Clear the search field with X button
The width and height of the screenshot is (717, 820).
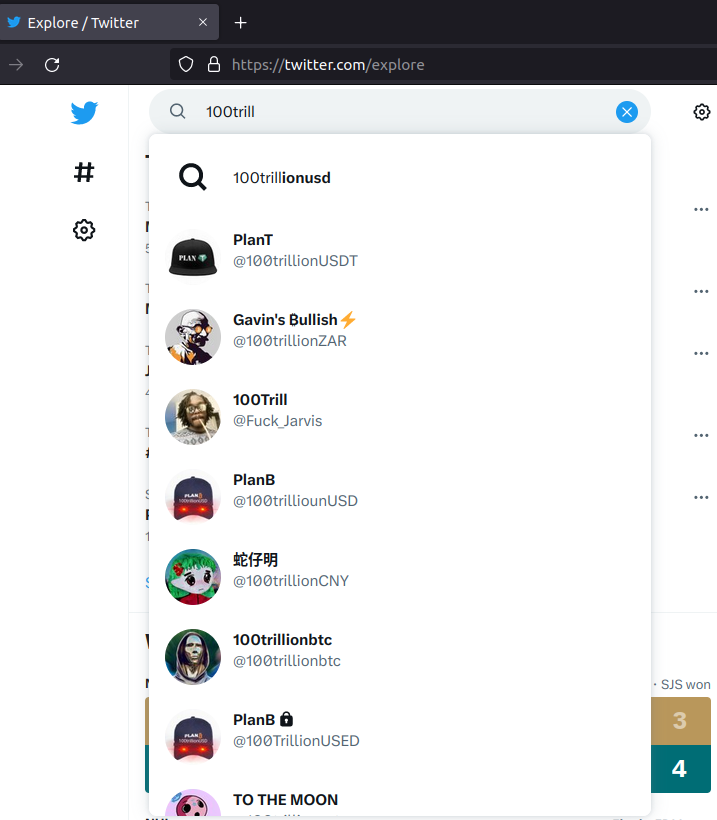point(627,112)
